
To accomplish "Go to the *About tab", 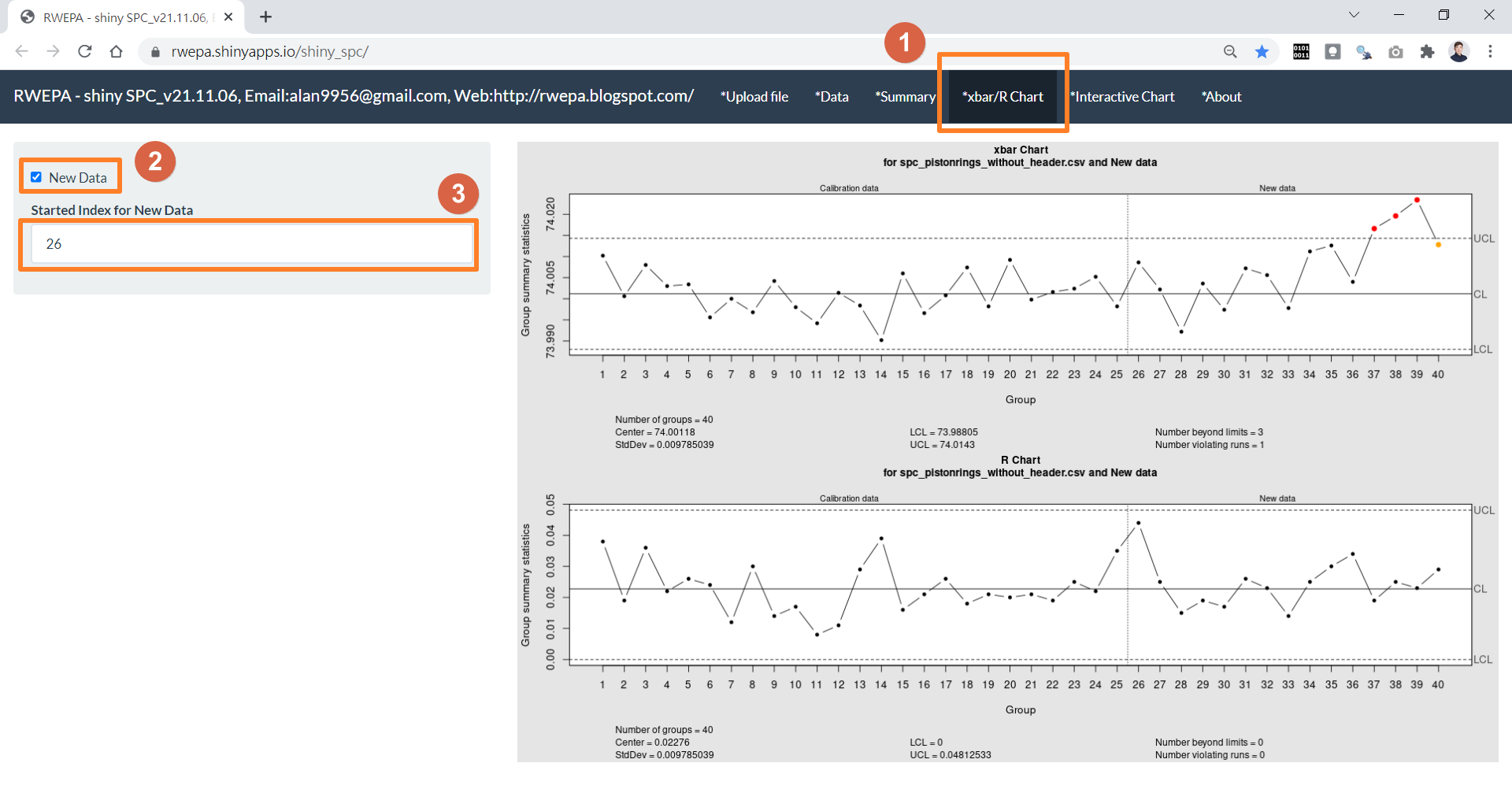I will (1221, 97).
